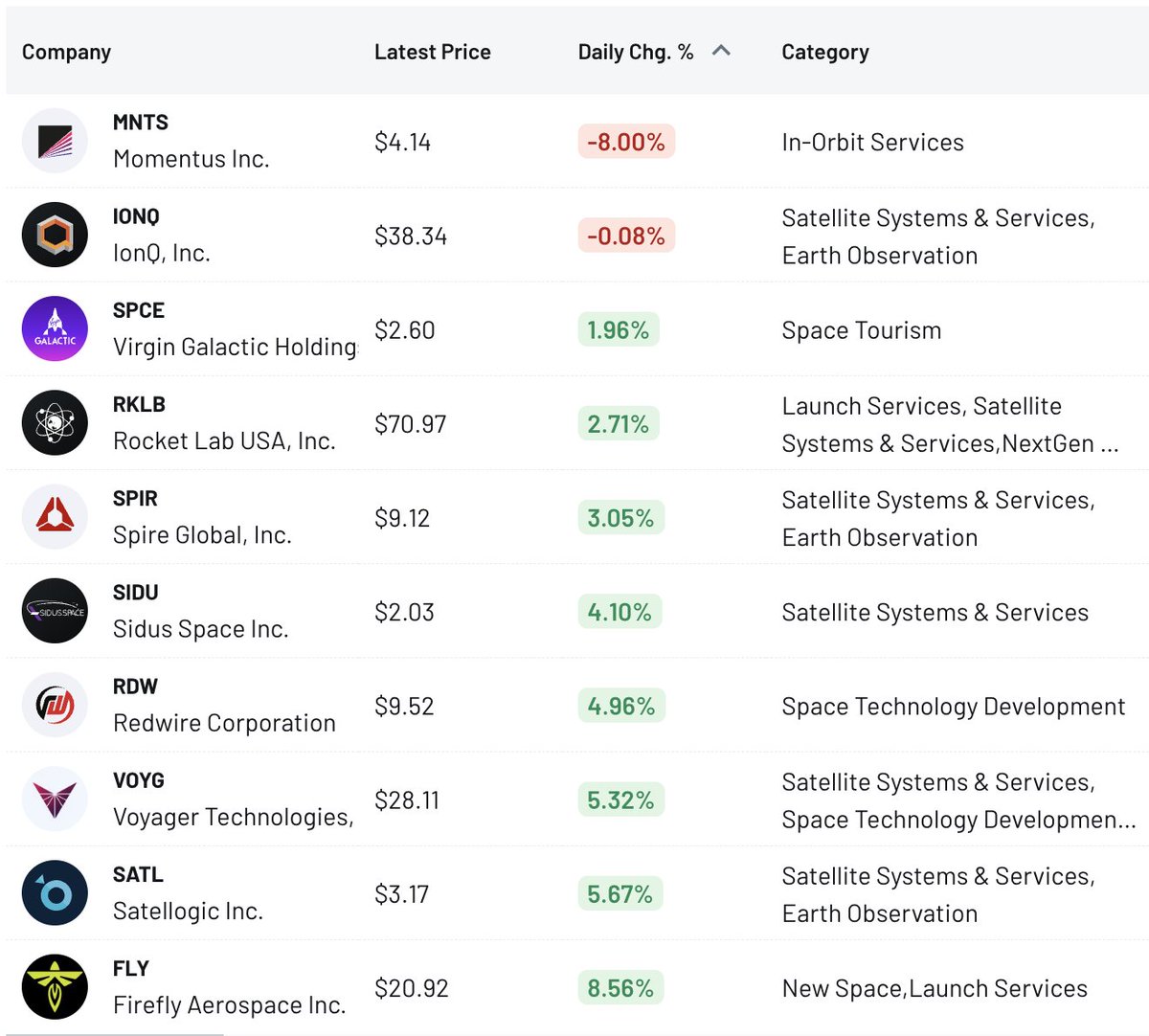Click the IonQ logo icon

point(55,235)
